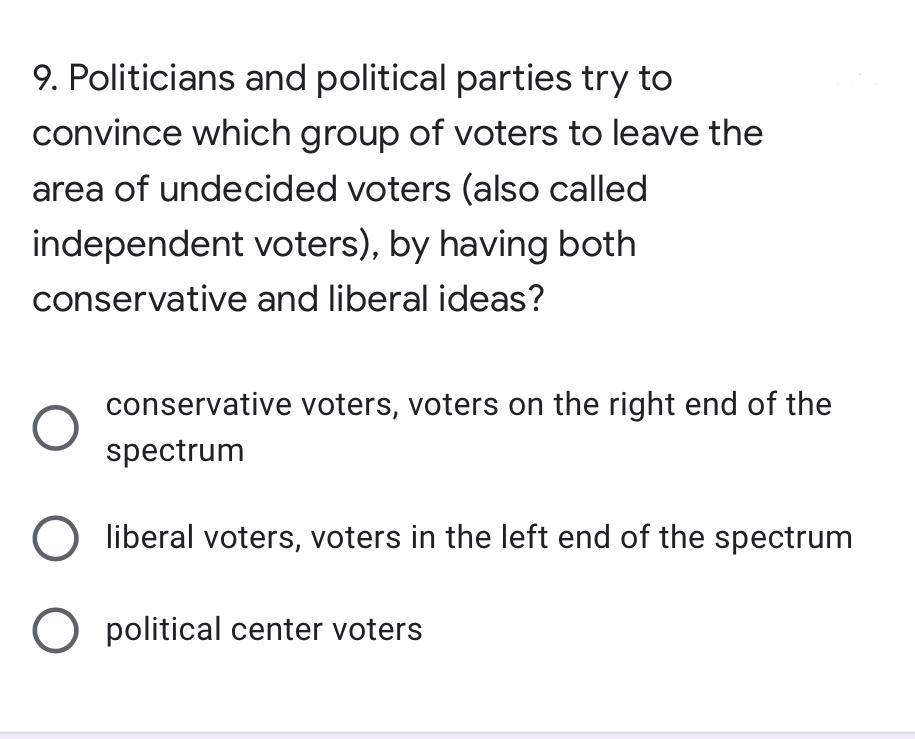The height and width of the screenshot is (739, 915).
Task: Select the liberal voters radio button
Action: point(56,538)
